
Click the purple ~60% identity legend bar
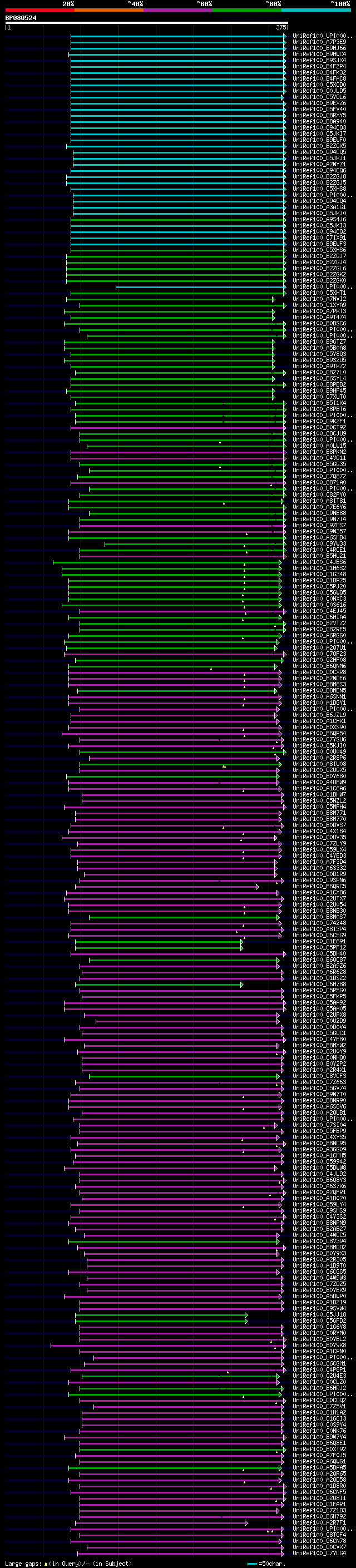click(179, 10)
